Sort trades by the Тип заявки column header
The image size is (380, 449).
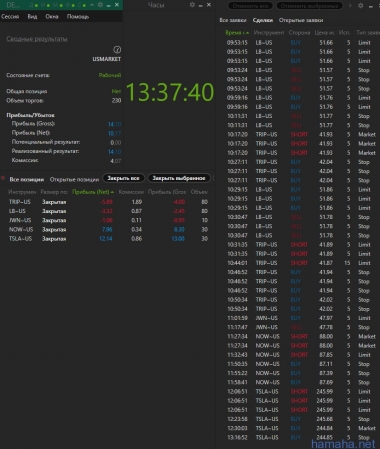point(368,32)
